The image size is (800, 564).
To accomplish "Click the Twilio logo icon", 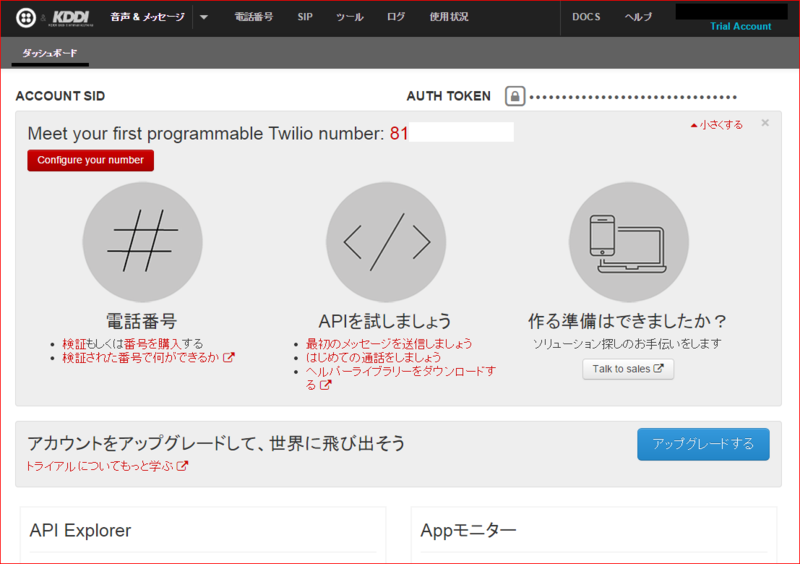I will pyautogui.click(x=26, y=18).
